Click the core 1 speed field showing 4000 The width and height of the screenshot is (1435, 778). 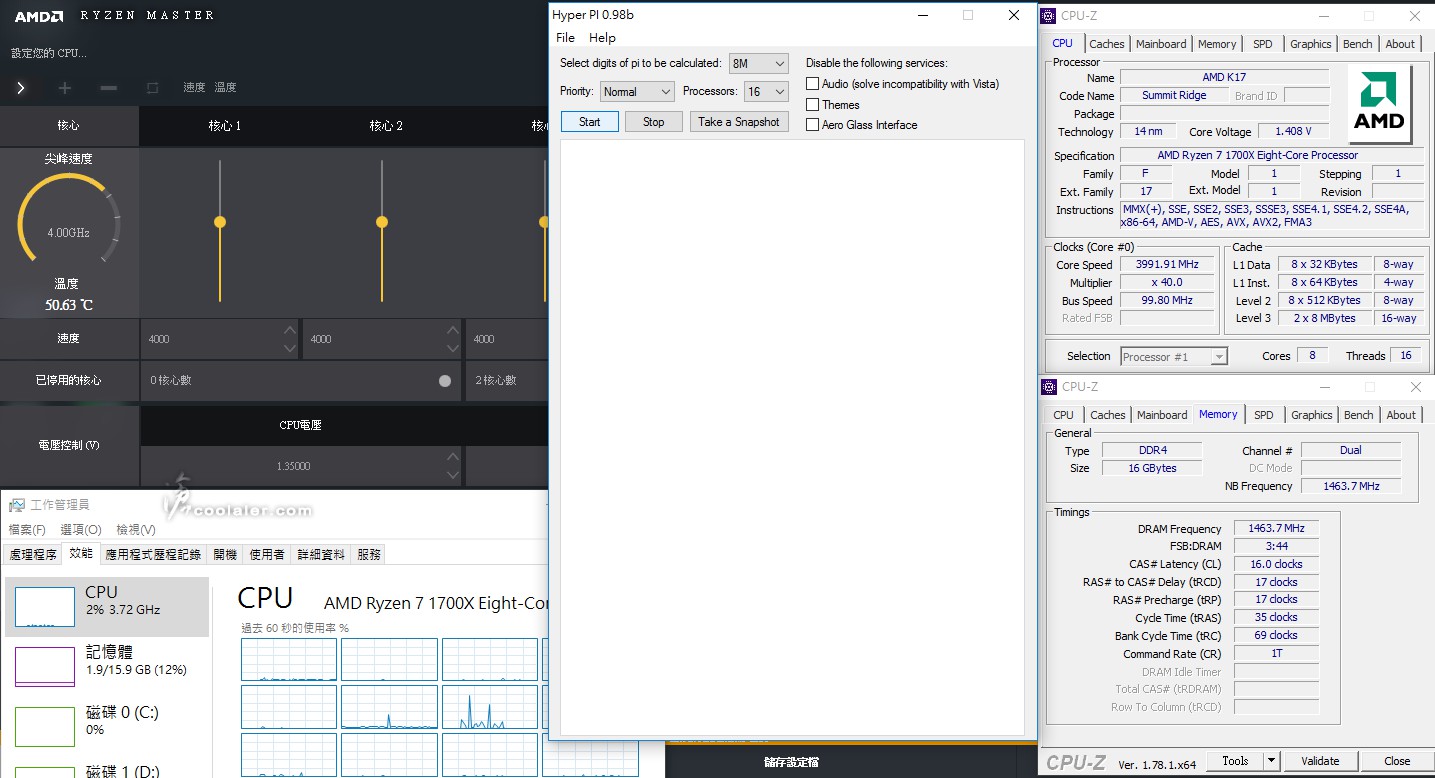pyautogui.click(x=220, y=339)
